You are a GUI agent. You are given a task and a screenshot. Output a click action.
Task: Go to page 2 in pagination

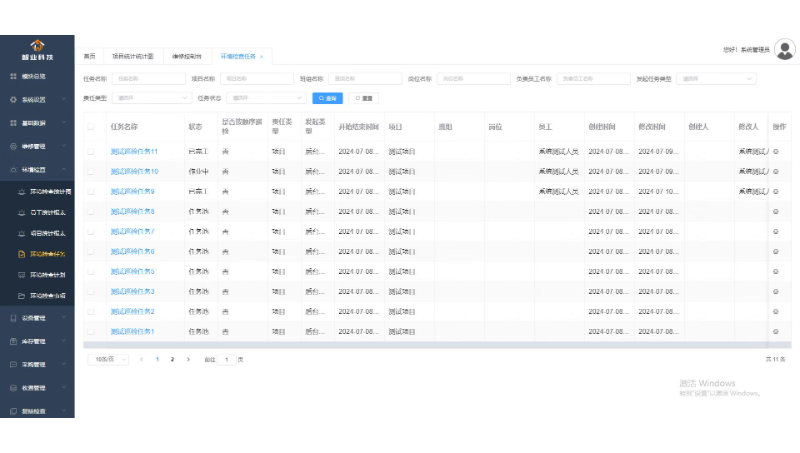172,360
